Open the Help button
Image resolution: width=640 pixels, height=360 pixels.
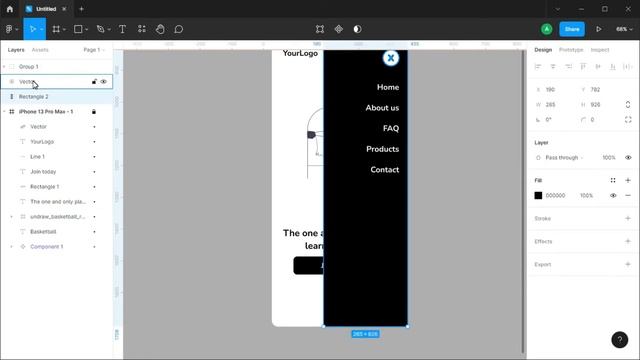point(620,340)
